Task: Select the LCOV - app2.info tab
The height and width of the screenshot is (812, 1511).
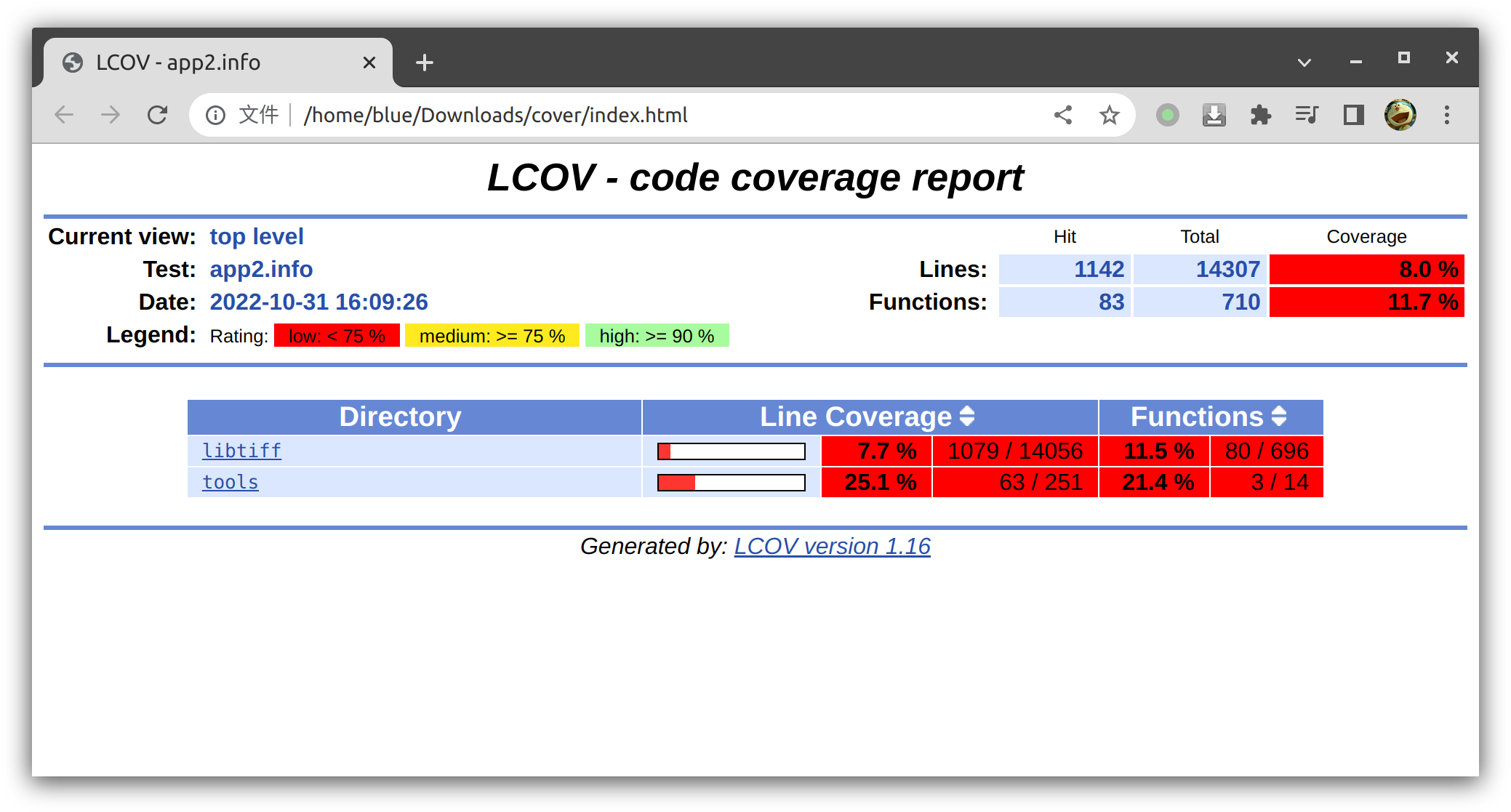Action: (x=178, y=63)
